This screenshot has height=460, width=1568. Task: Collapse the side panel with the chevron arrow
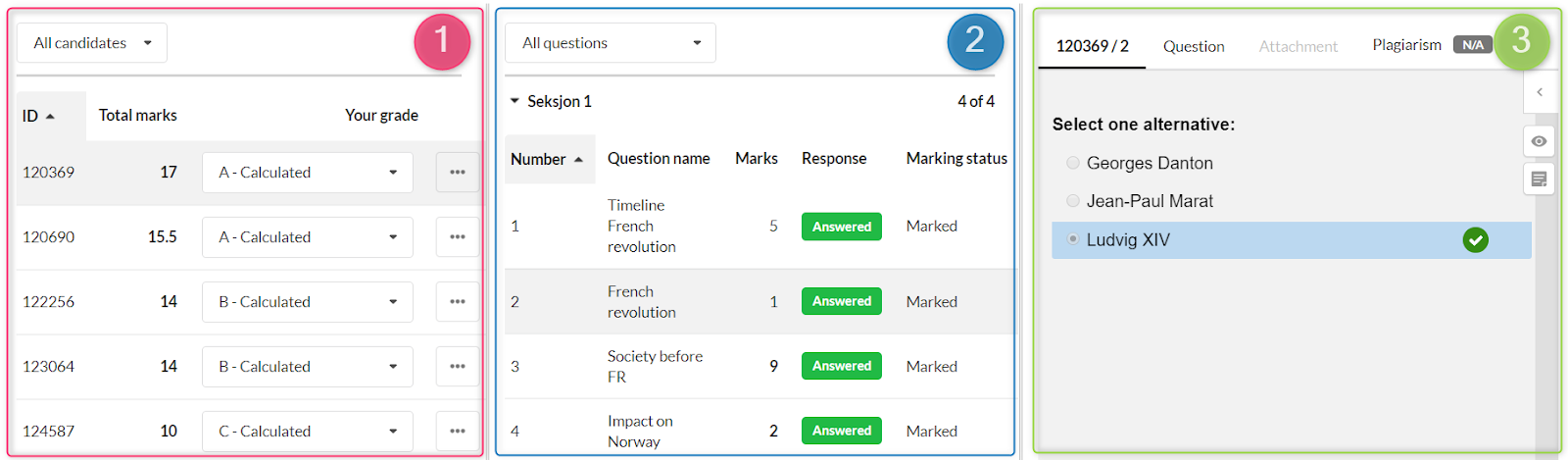click(x=1540, y=92)
